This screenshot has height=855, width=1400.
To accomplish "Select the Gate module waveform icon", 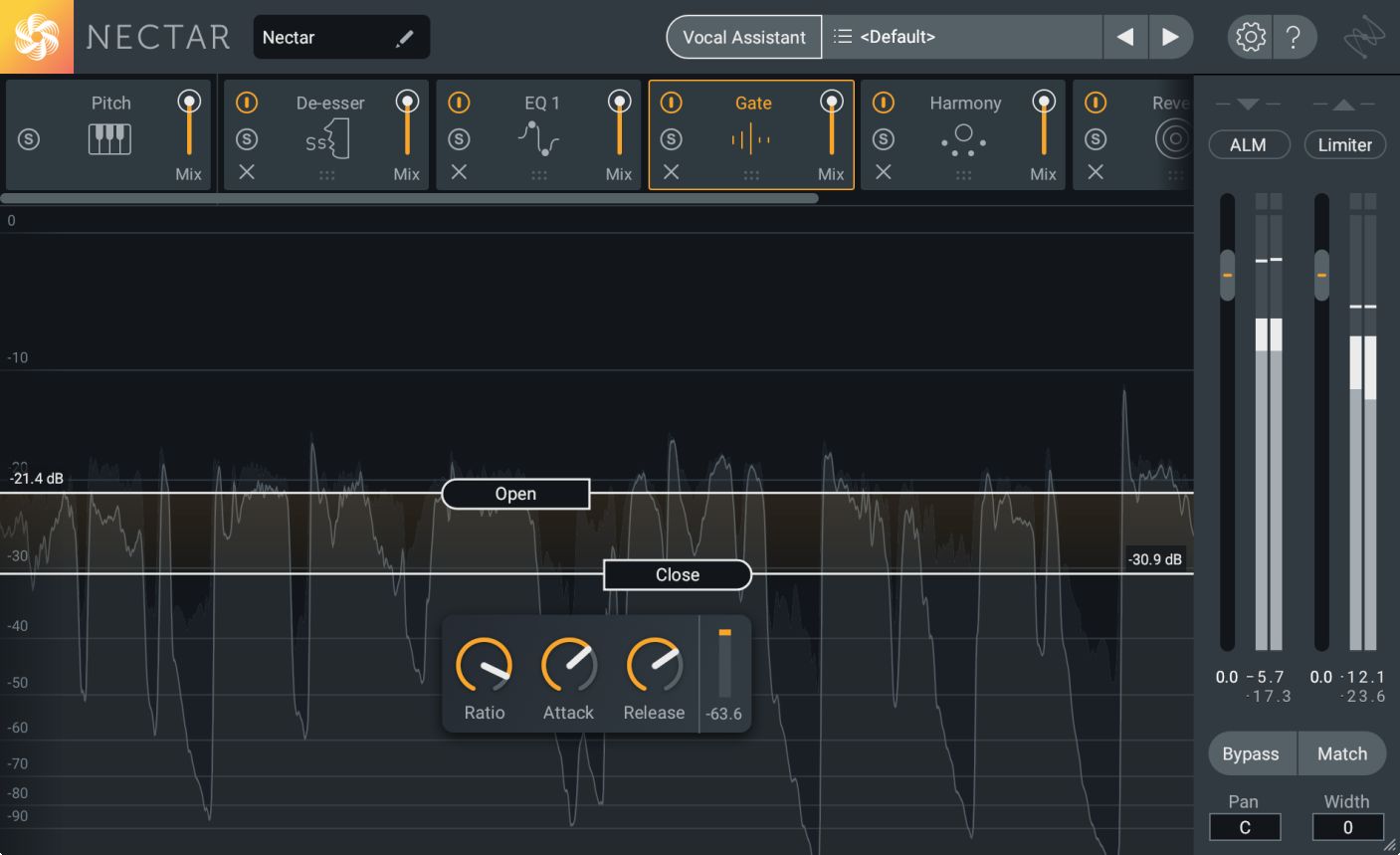I will point(751,139).
